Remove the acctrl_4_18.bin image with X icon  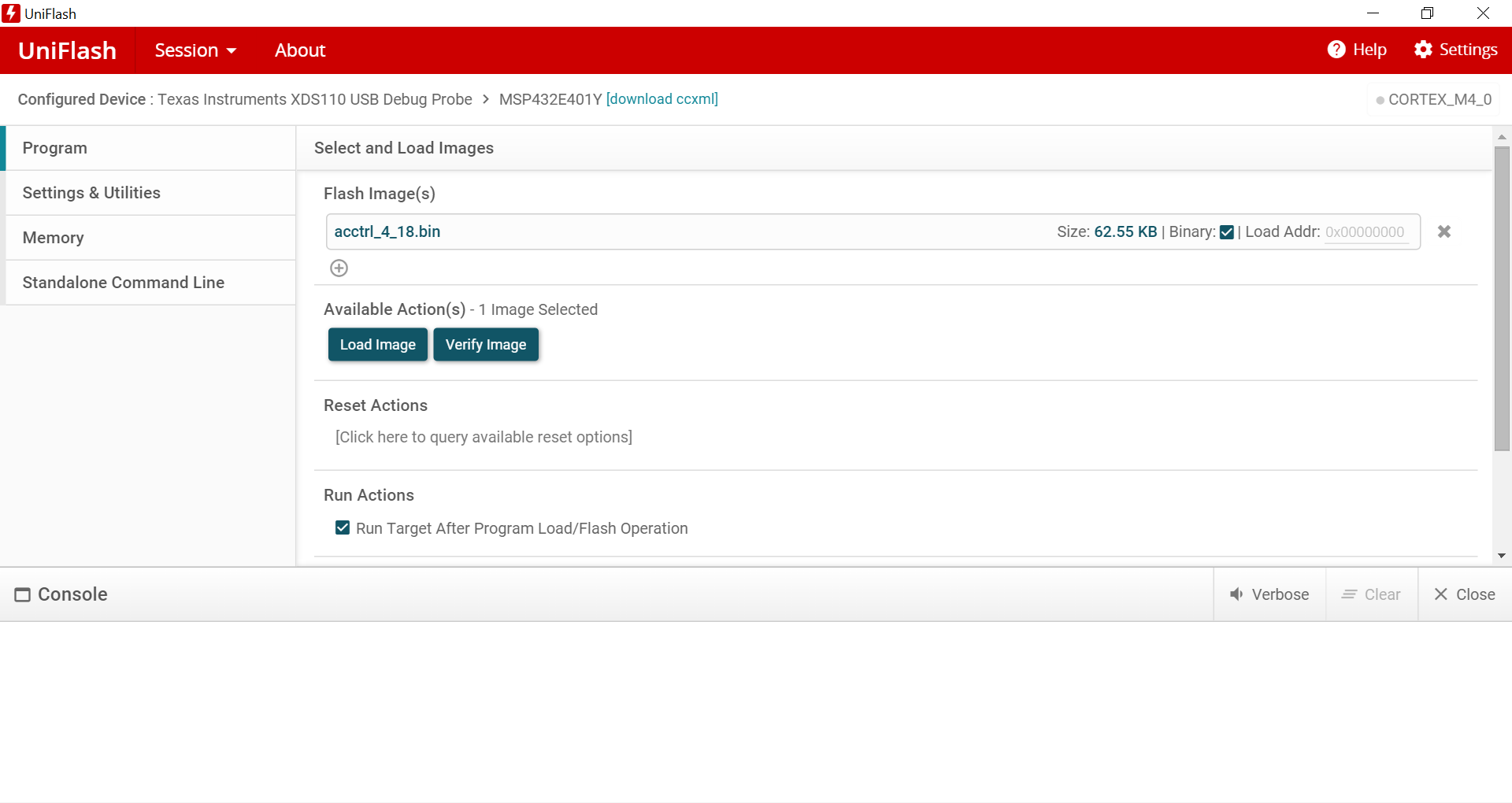pyautogui.click(x=1443, y=231)
